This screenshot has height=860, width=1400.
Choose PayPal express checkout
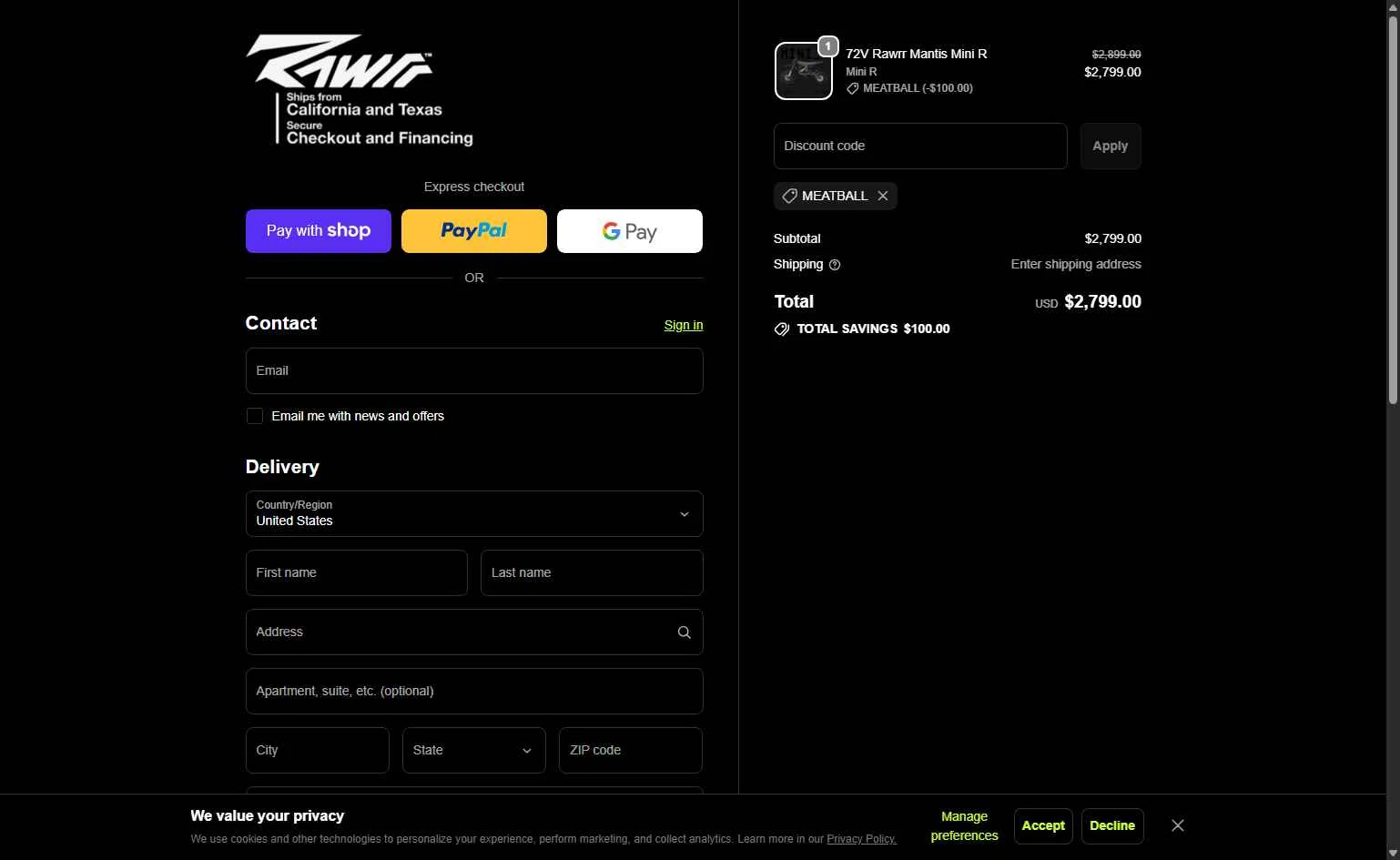pyautogui.click(x=474, y=231)
